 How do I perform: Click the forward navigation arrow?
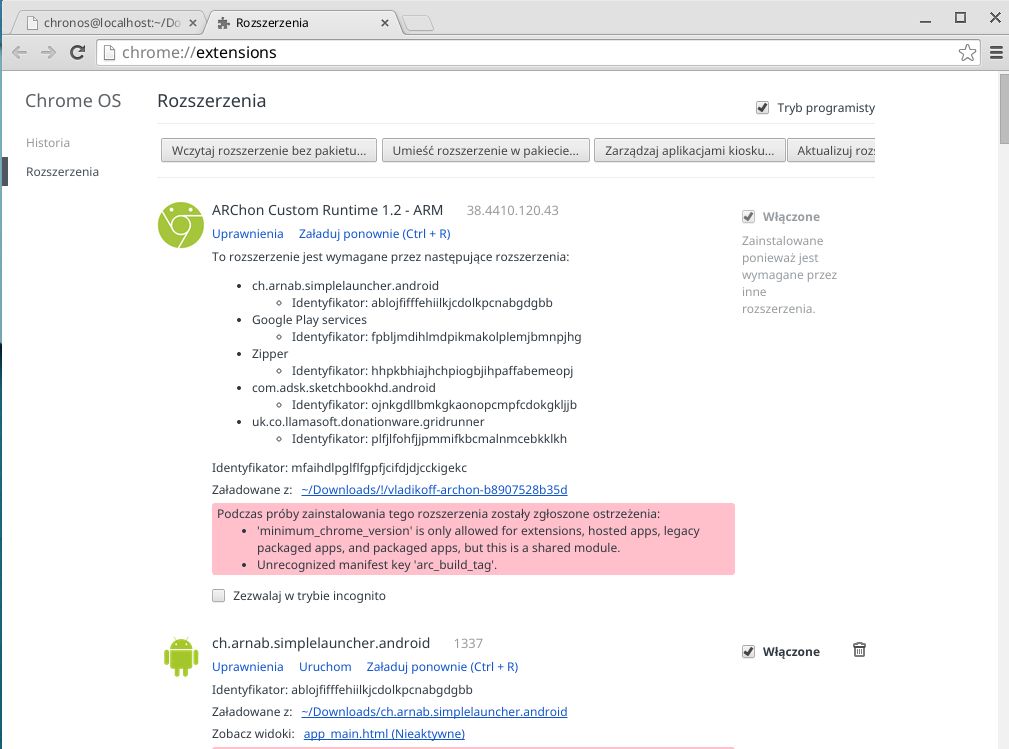point(48,52)
